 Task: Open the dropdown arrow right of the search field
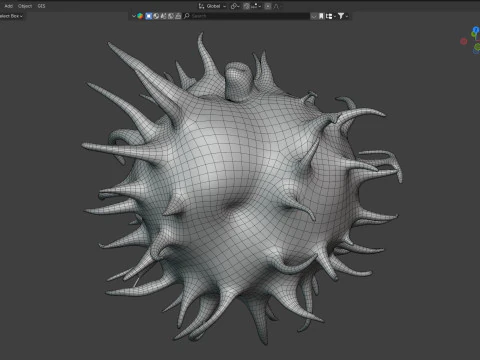(314, 16)
